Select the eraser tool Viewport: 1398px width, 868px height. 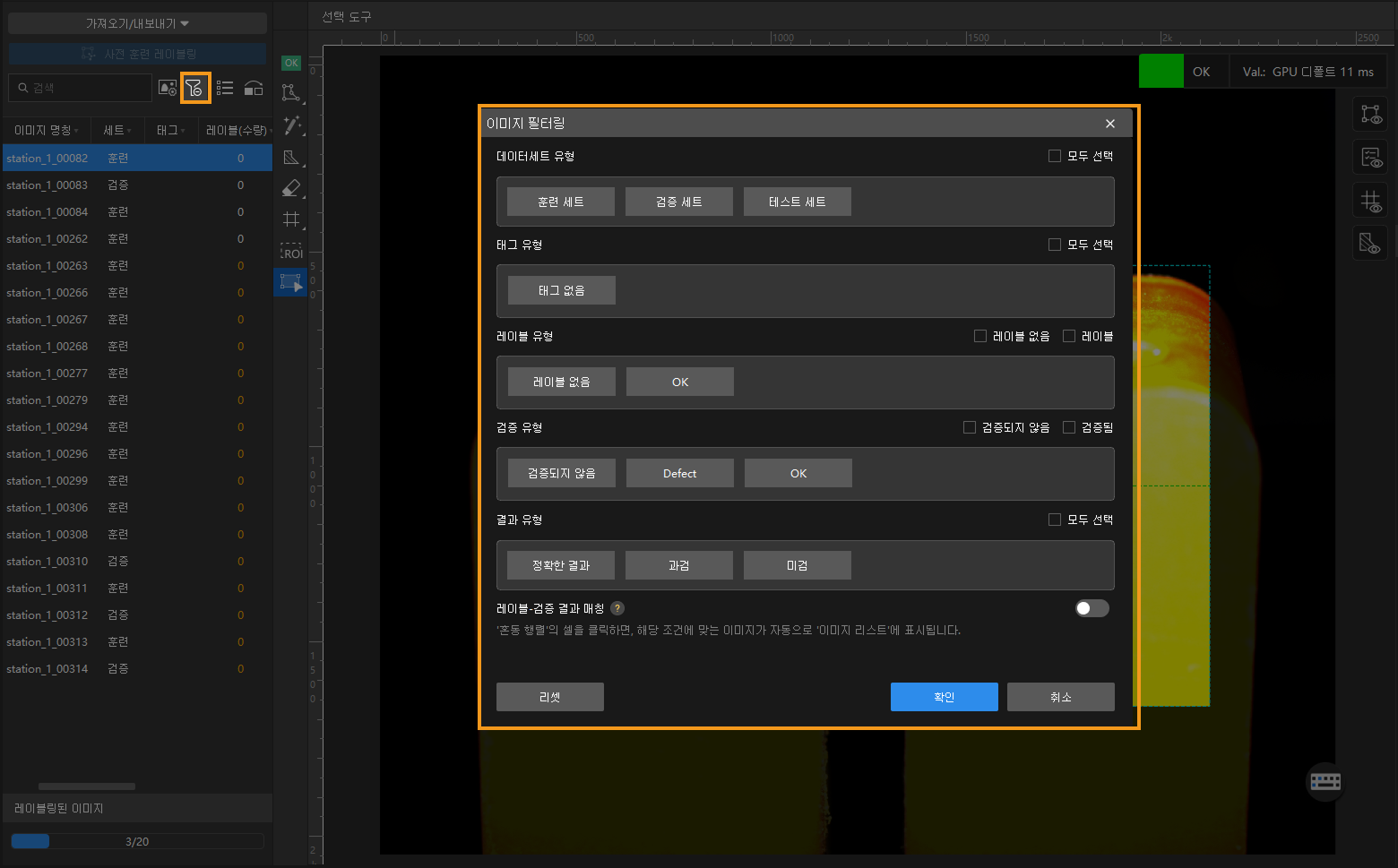(x=291, y=188)
